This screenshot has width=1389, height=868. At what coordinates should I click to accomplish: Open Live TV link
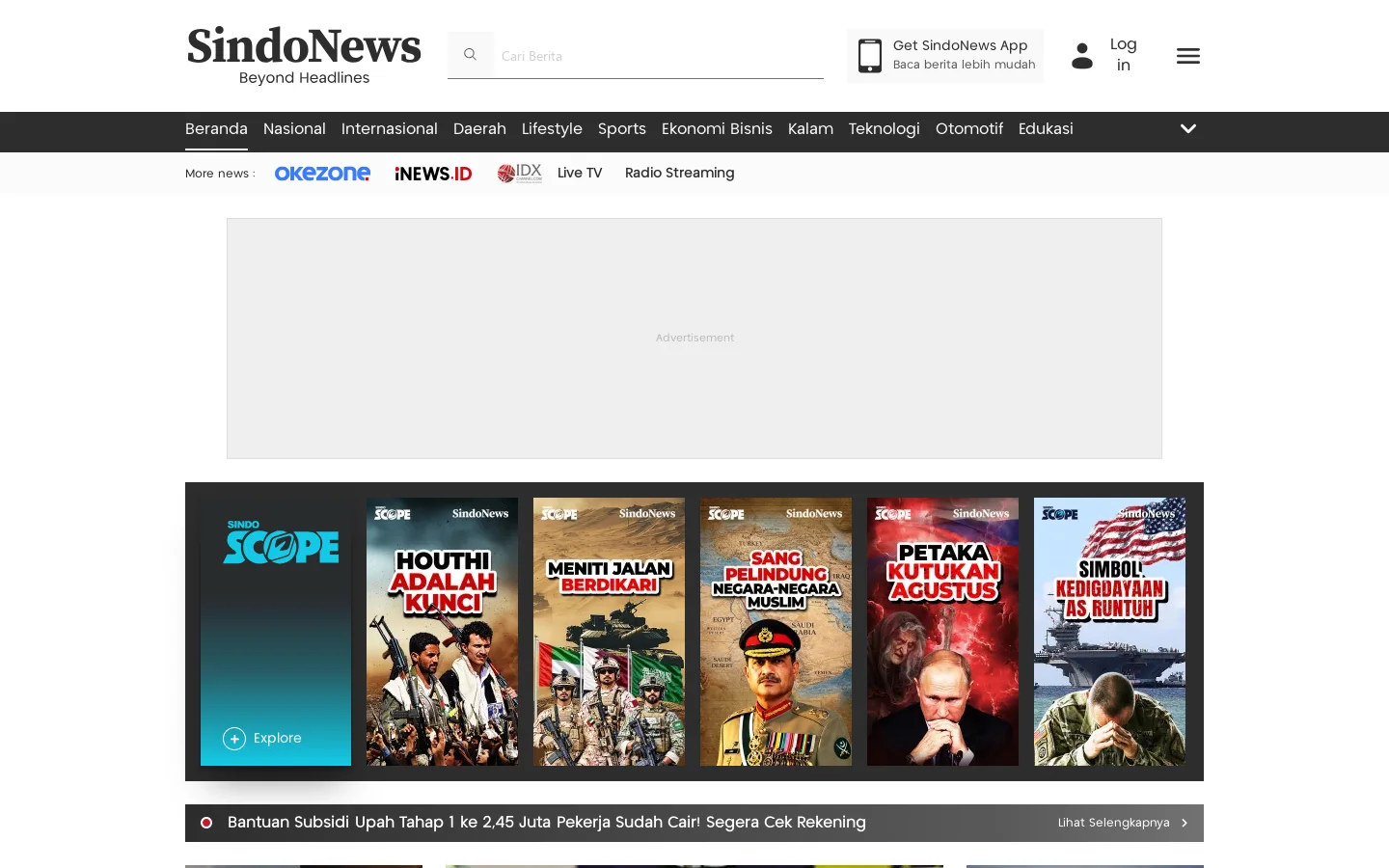(x=580, y=174)
